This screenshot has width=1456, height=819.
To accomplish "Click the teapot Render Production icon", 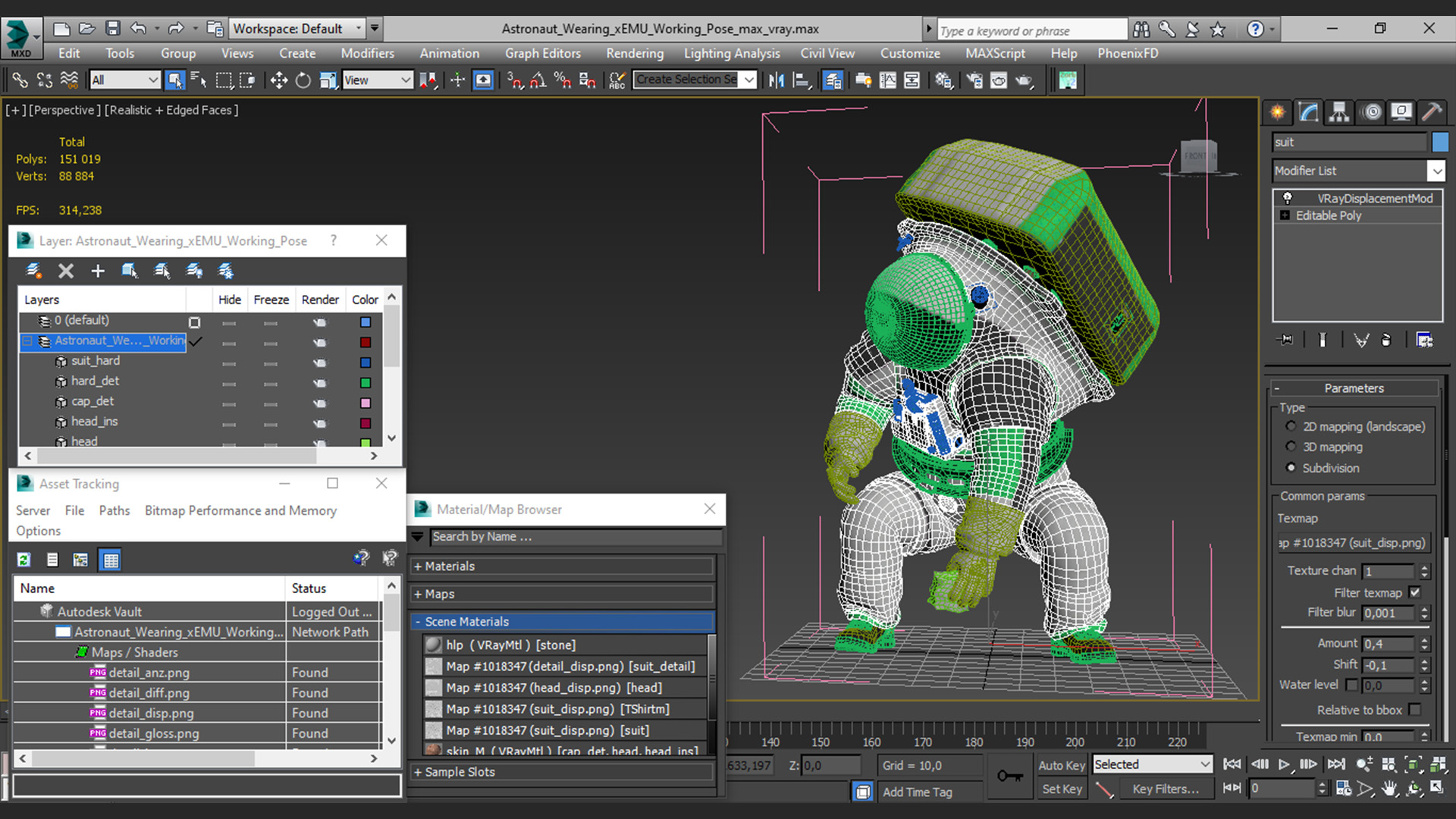I will point(1025,80).
